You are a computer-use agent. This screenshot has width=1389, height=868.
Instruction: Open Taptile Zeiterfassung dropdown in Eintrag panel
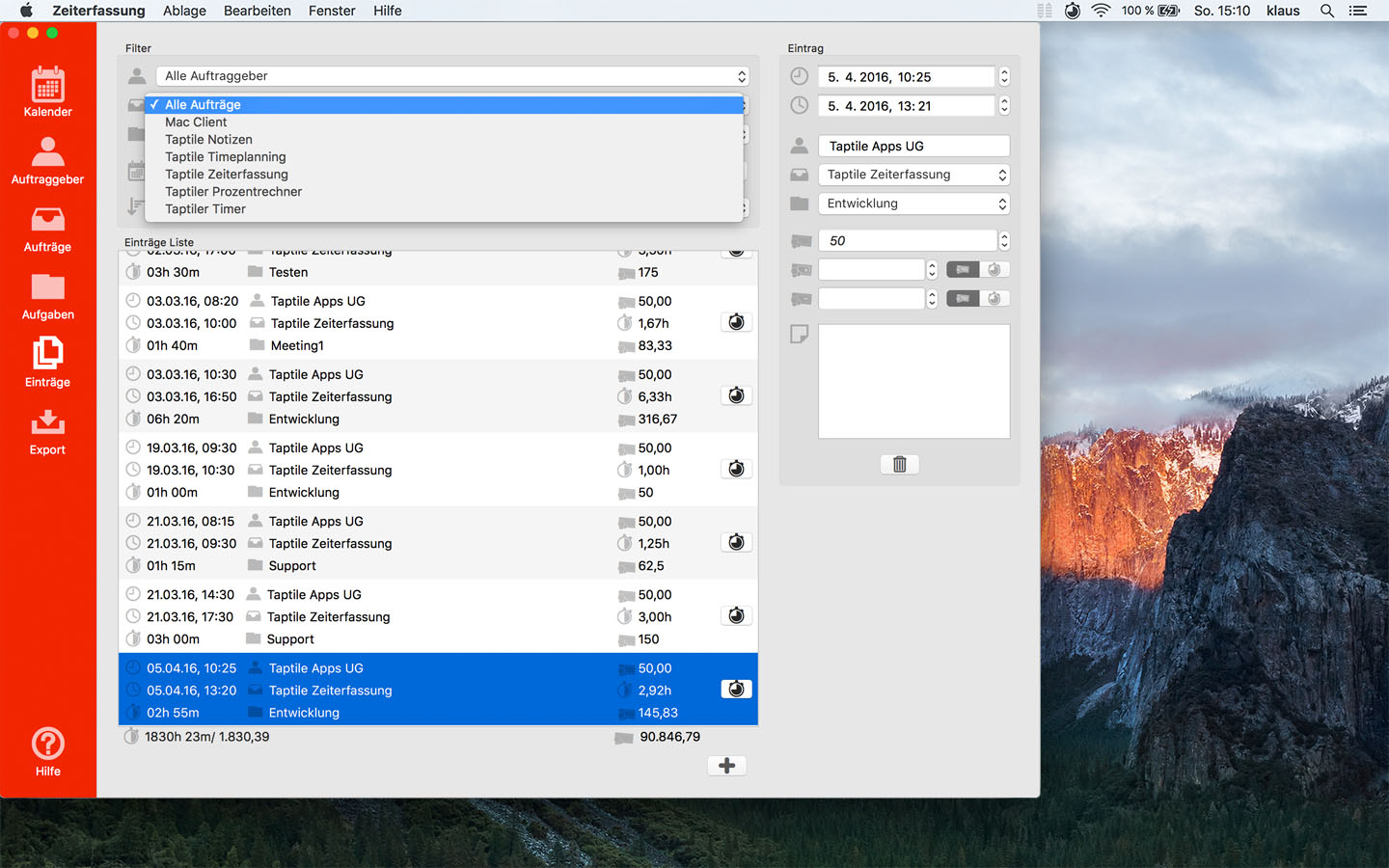point(914,175)
